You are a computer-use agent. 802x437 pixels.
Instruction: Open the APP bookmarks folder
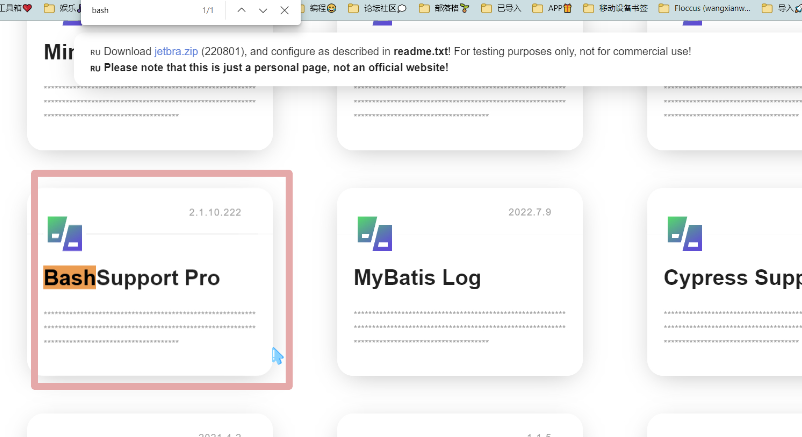(x=557, y=8)
